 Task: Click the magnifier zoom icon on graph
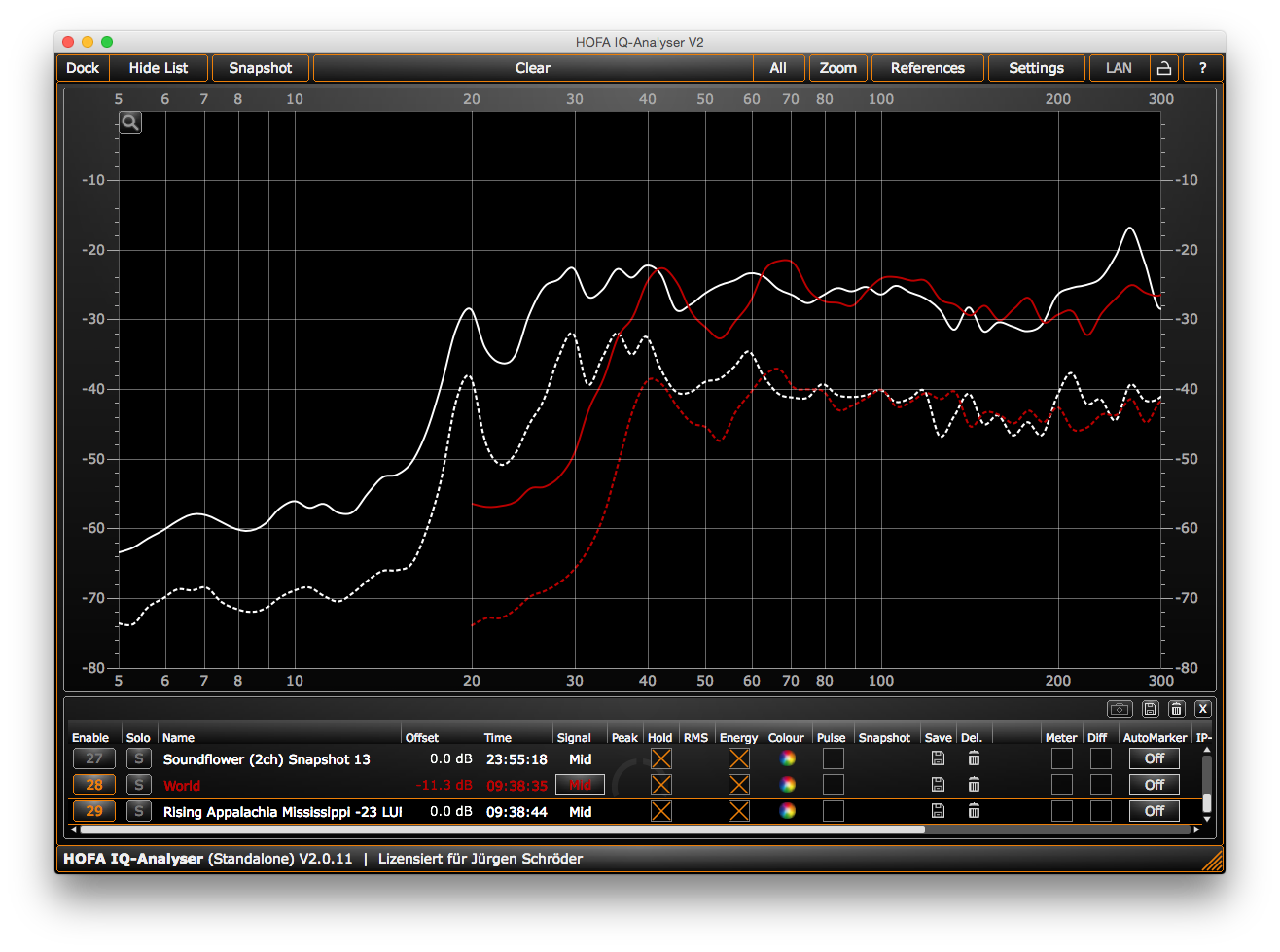click(x=130, y=123)
